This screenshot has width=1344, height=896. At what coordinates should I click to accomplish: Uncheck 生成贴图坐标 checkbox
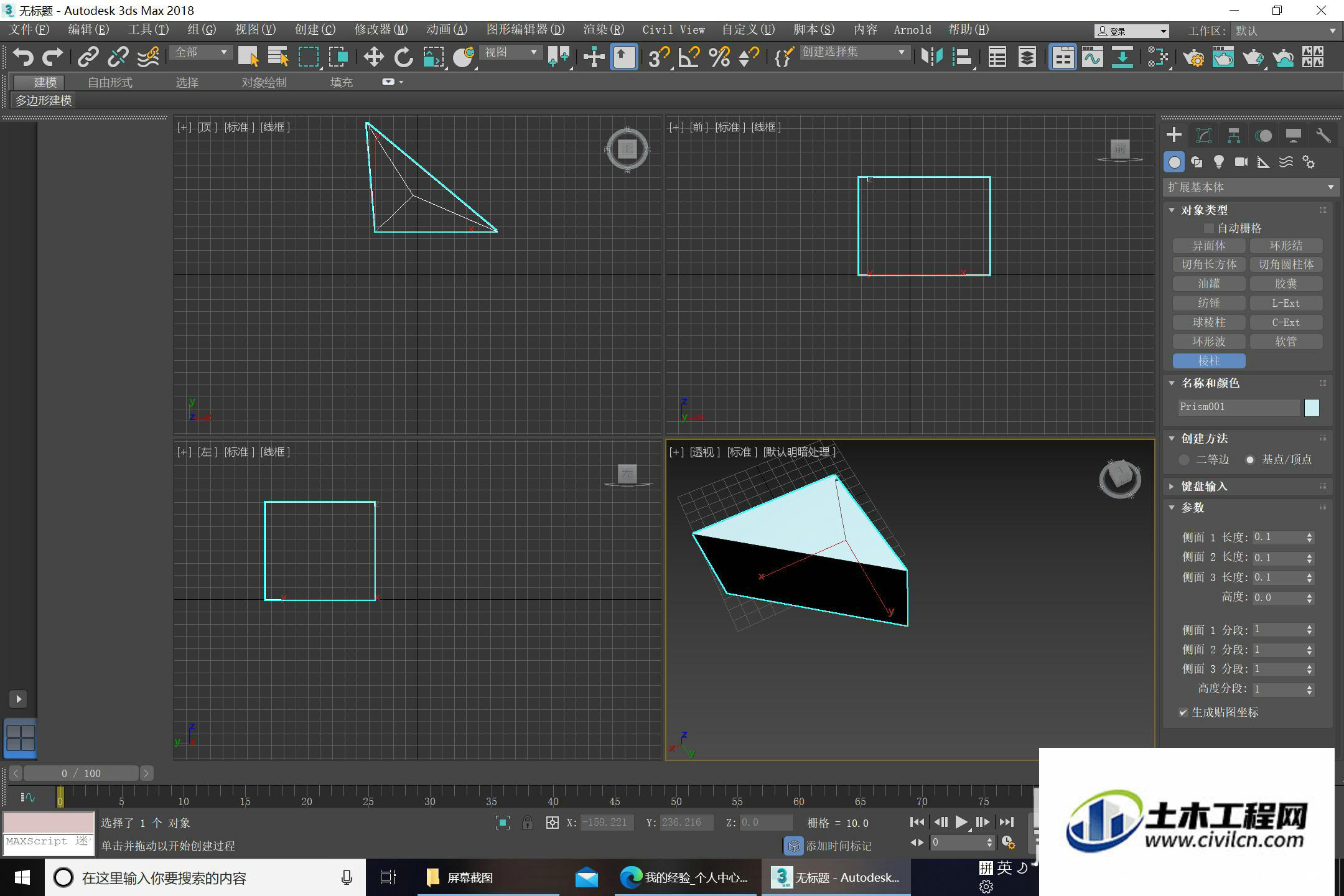[x=1183, y=712]
